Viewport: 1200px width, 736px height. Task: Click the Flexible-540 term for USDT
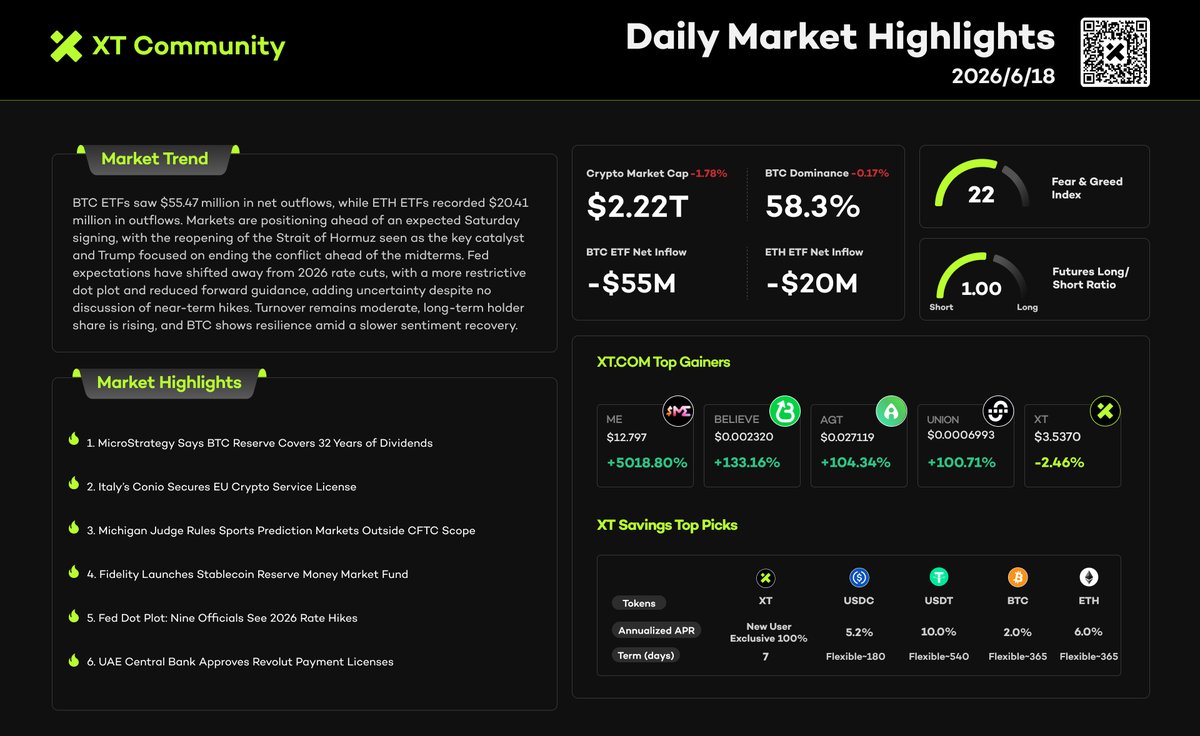[938, 657]
